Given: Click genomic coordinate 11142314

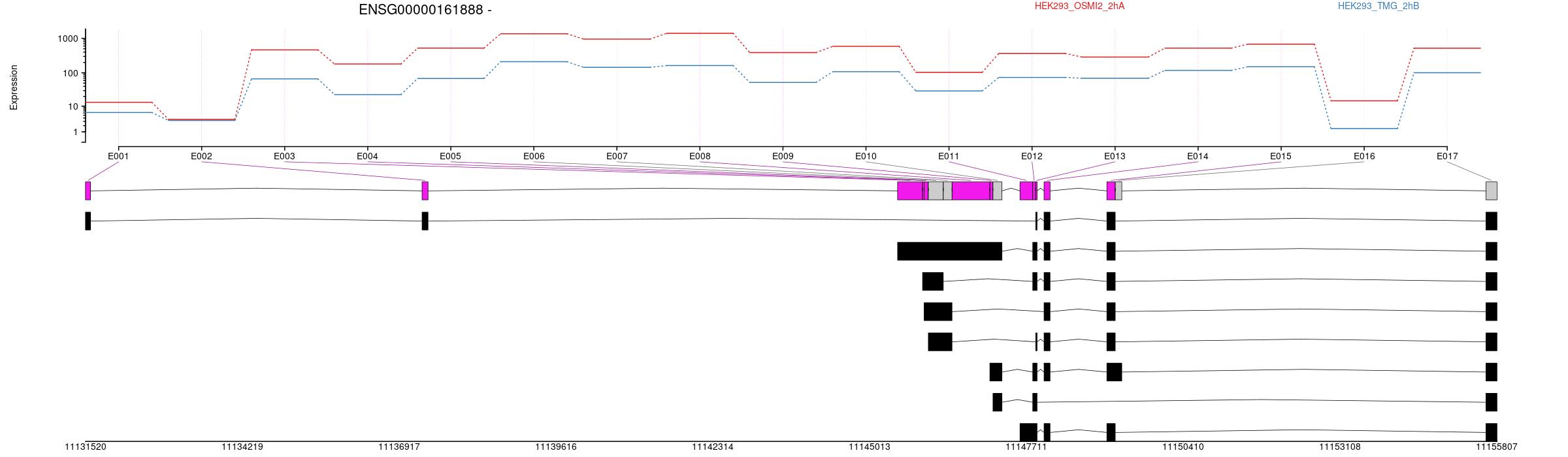Looking at the screenshot, I should pyautogui.click(x=713, y=447).
